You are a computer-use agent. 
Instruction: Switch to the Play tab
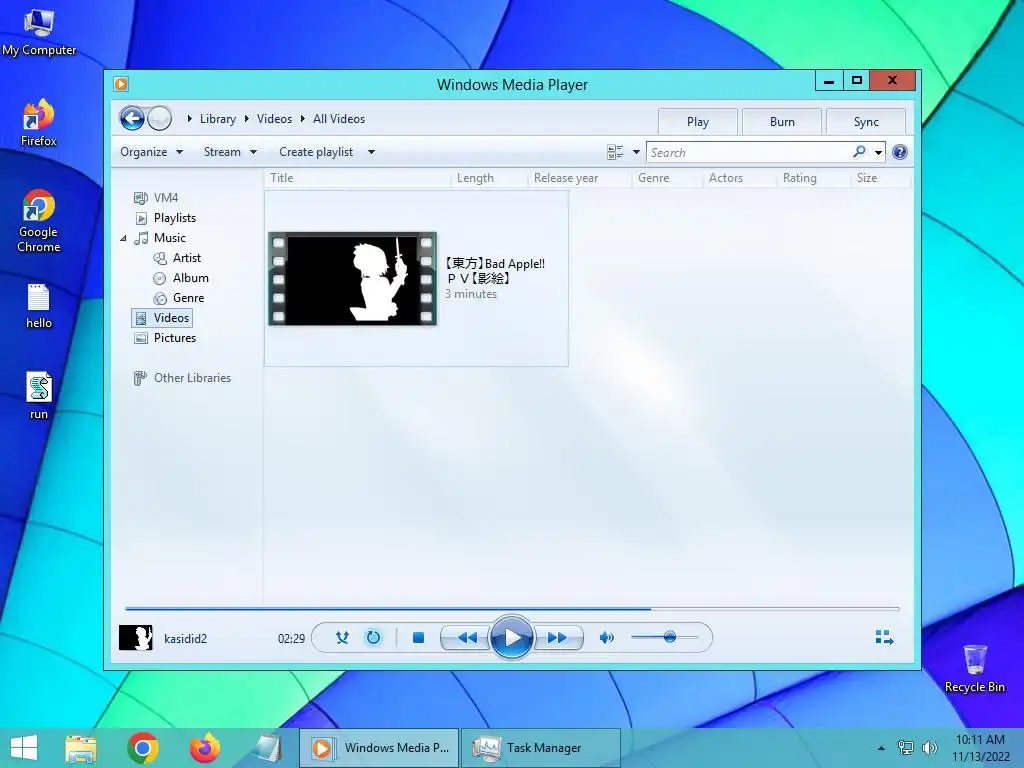pos(697,122)
